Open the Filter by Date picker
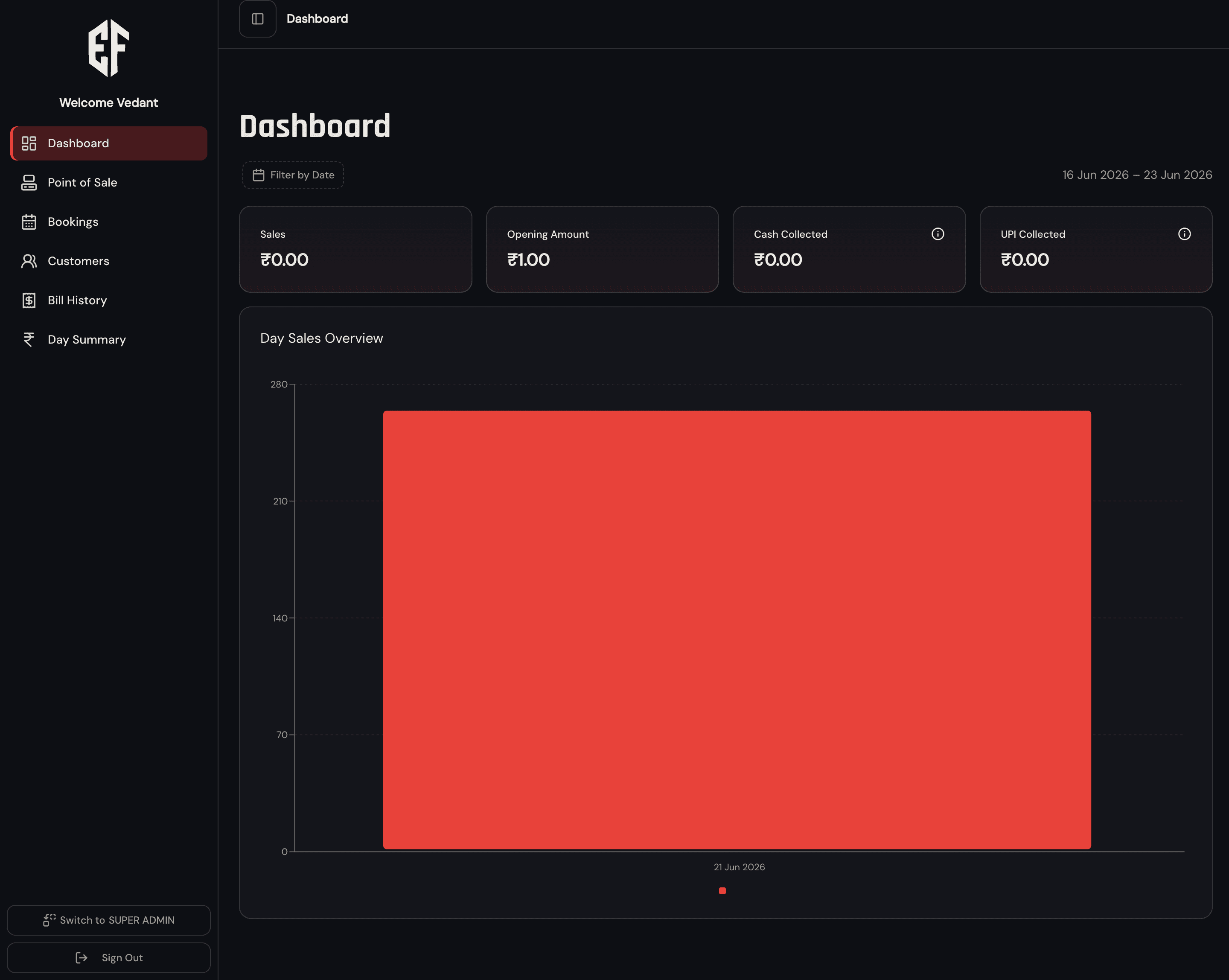 293,175
